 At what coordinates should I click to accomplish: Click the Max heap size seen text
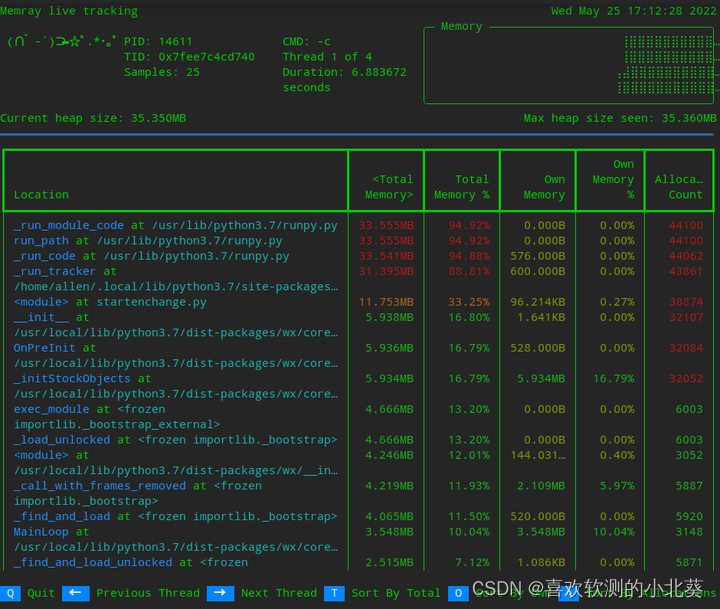point(620,118)
